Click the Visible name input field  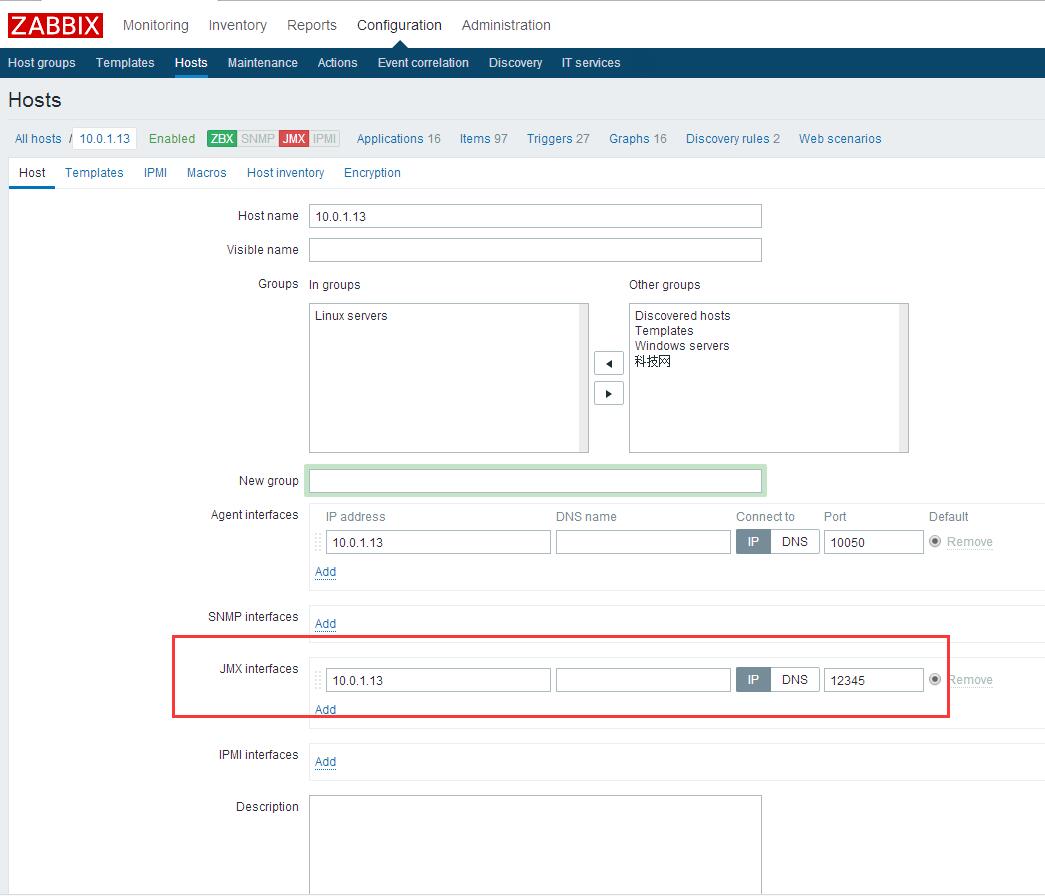click(x=535, y=250)
